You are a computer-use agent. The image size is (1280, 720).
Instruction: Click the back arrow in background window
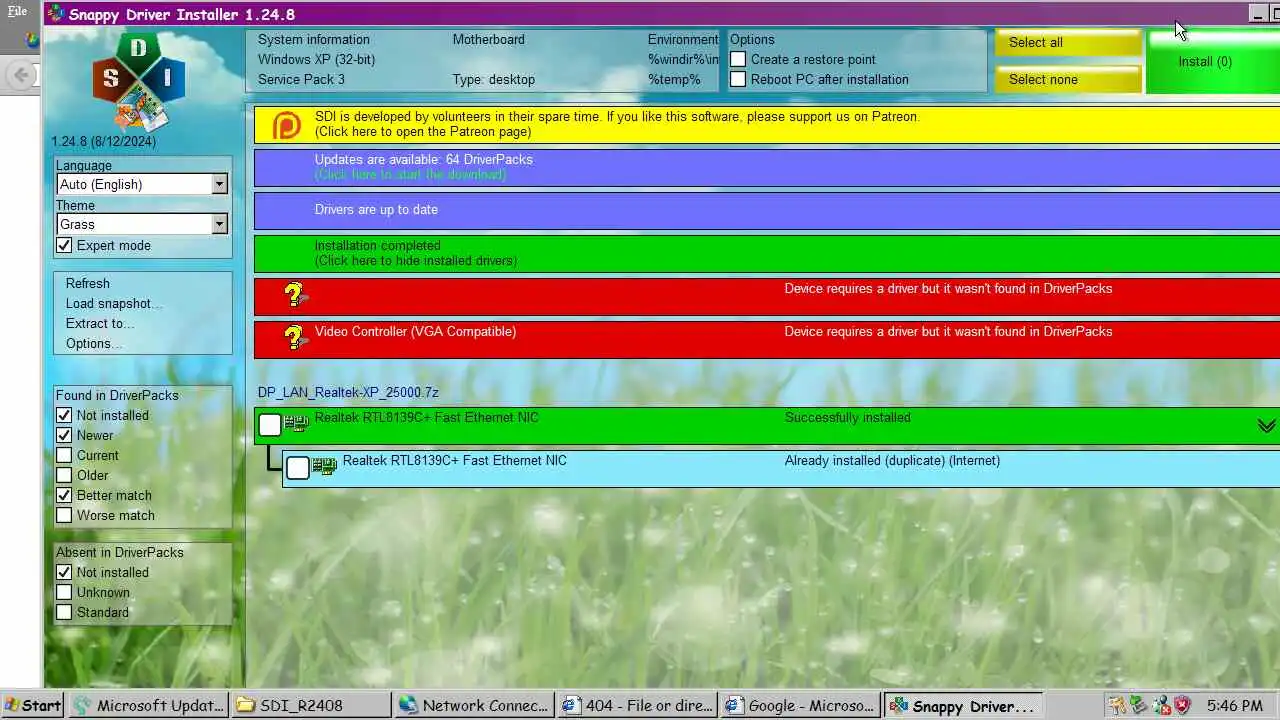[x=21, y=74]
